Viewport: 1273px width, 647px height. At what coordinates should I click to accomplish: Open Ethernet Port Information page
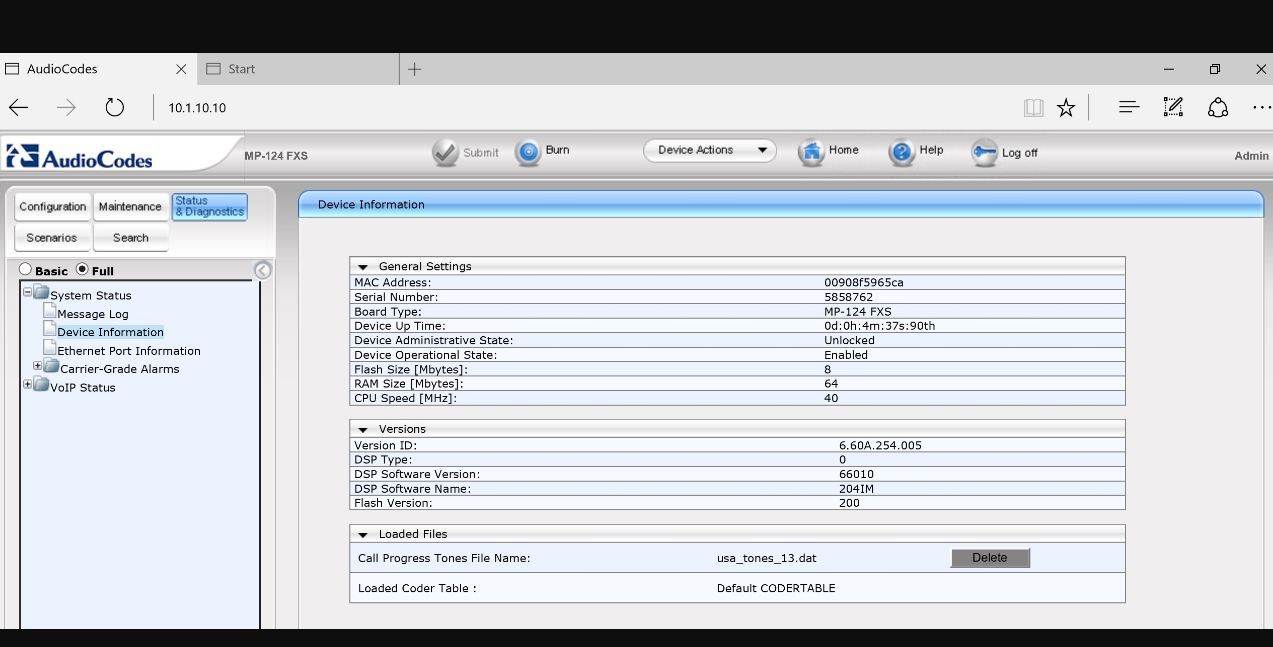point(129,351)
